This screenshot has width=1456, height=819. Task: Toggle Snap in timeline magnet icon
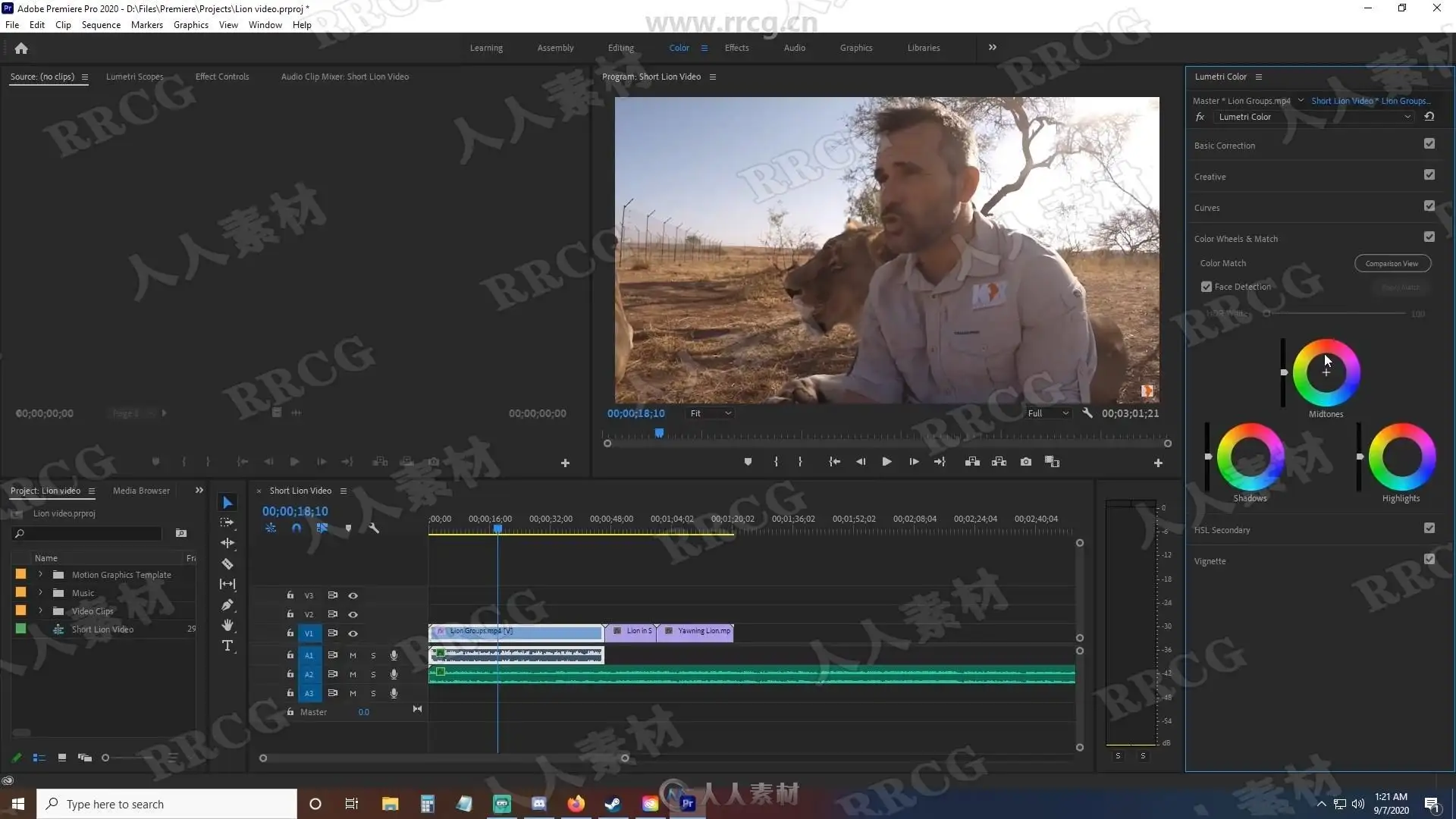(297, 529)
